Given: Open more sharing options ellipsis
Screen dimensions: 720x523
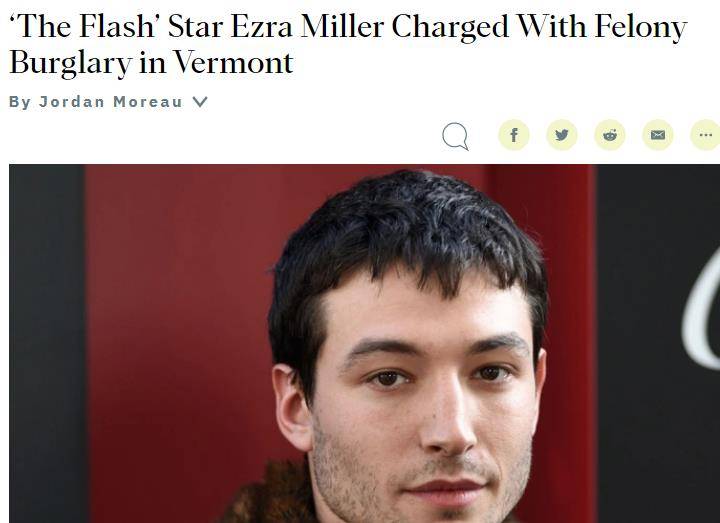Looking at the screenshot, I should click(x=705, y=135).
